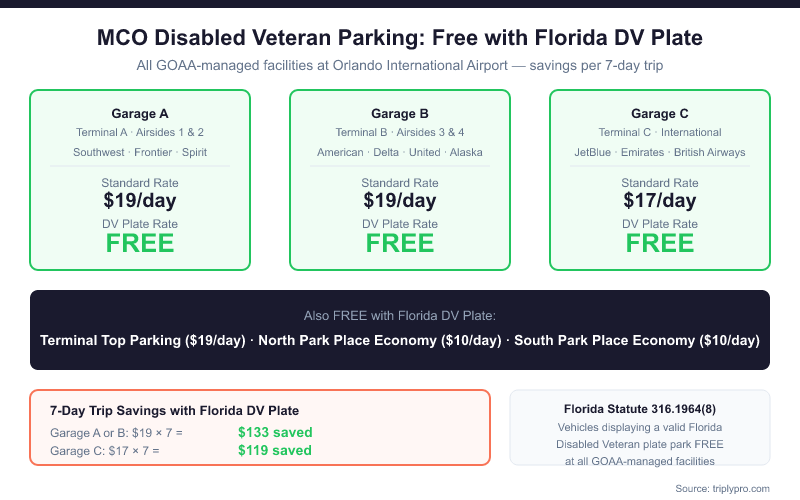The width and height of the screenshot is (800, 500).
Task: Click the Garage C card heading
Action: point(660,113)
